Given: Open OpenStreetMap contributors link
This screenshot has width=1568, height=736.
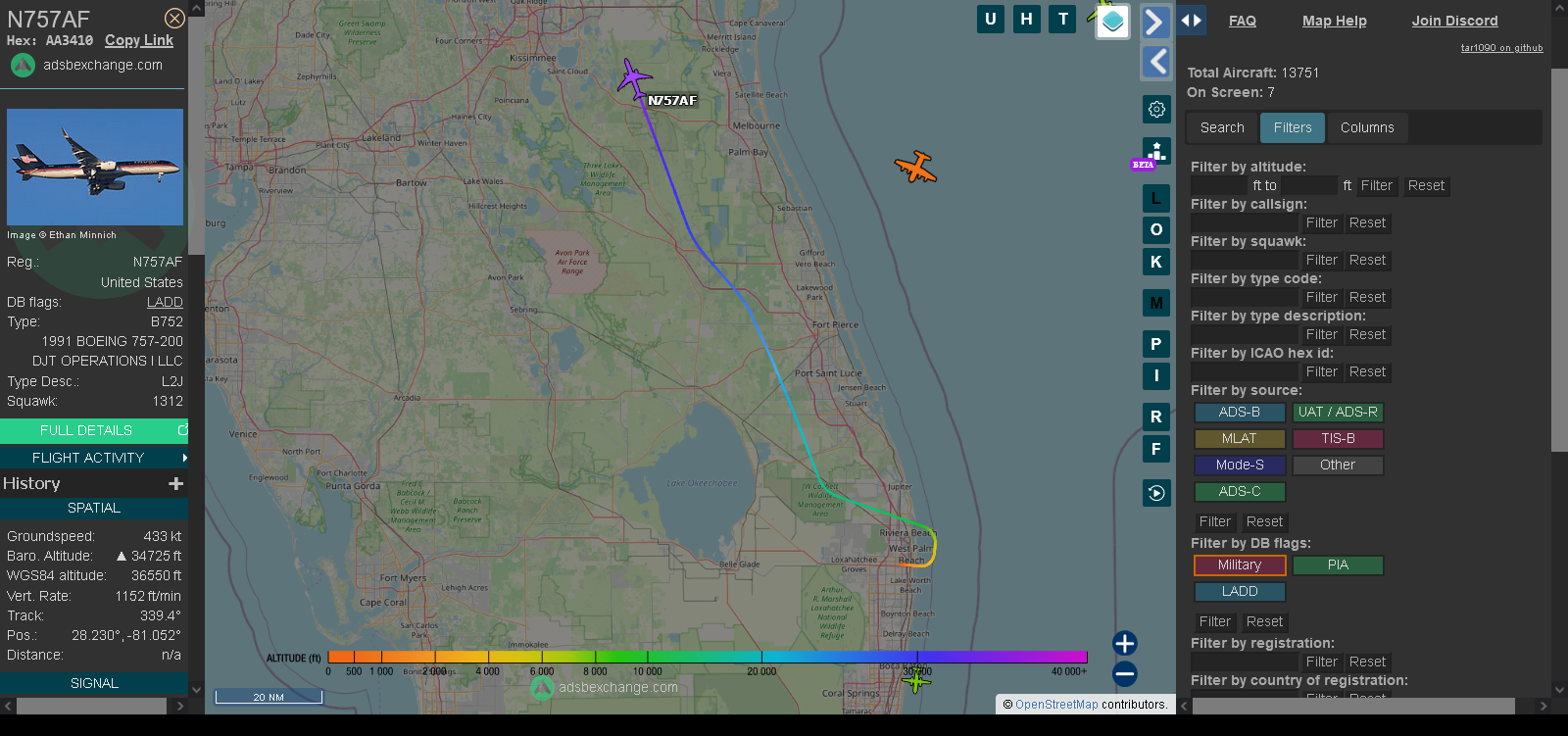Looking at the screenshot, I should pos(1056,704).
